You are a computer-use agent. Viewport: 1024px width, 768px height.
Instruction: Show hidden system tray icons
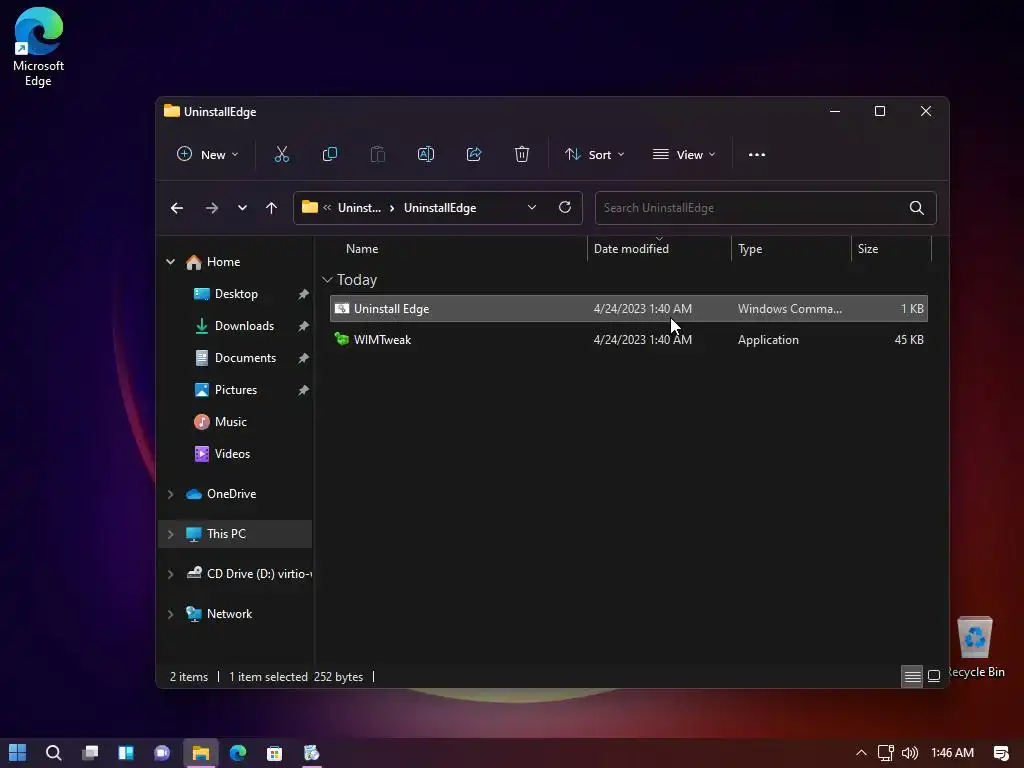tap(861, 753)
